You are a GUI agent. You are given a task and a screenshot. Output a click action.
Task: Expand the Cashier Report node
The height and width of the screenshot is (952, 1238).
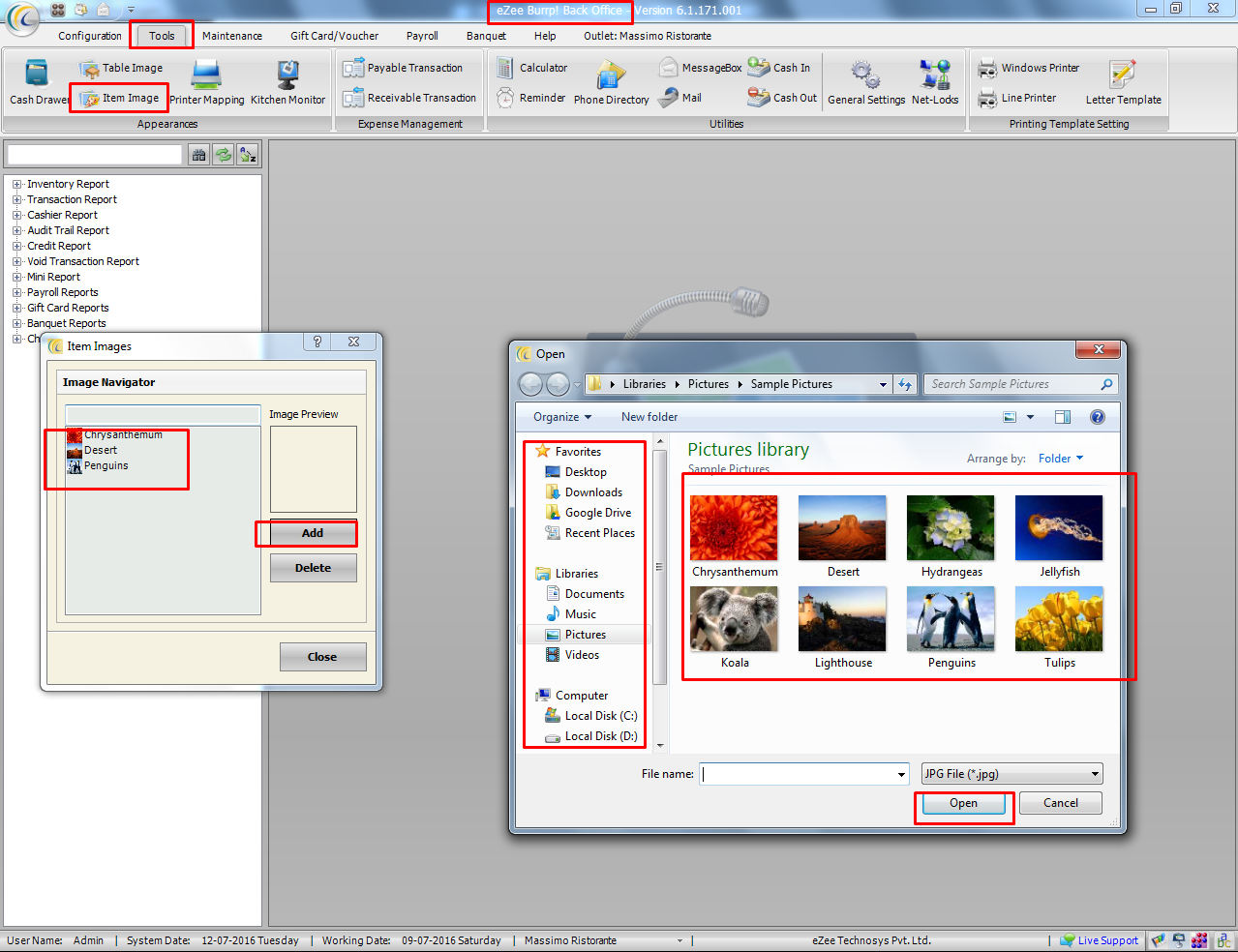pos(16,215)
